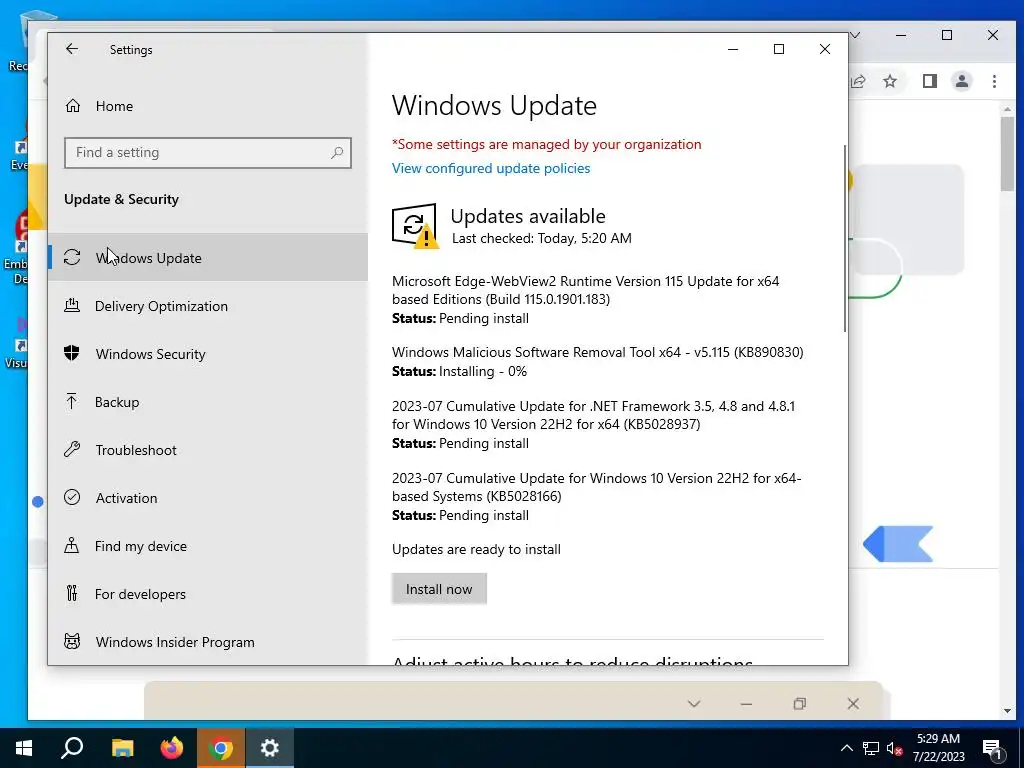Click the Updates available warning status icon
Image resolution: width=1024 pixels, height=768 pixels.
coord(415,226)
